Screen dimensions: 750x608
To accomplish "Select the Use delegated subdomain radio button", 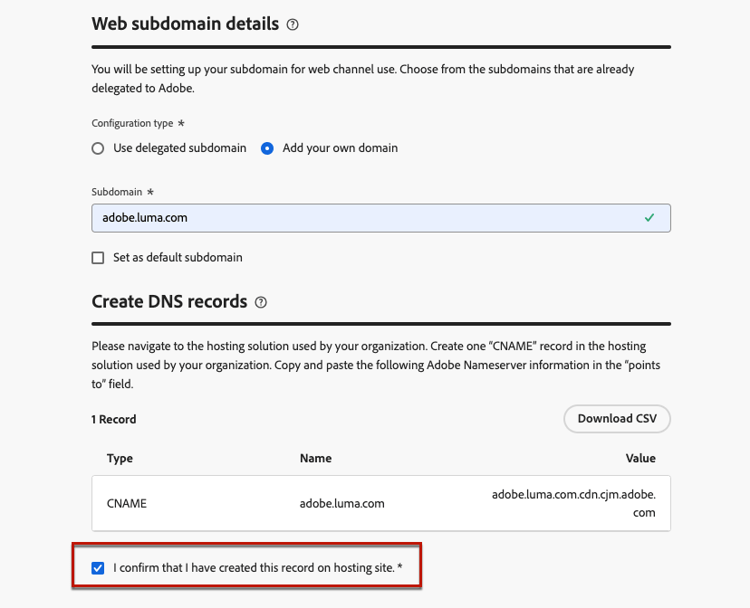I will (98, 148).
